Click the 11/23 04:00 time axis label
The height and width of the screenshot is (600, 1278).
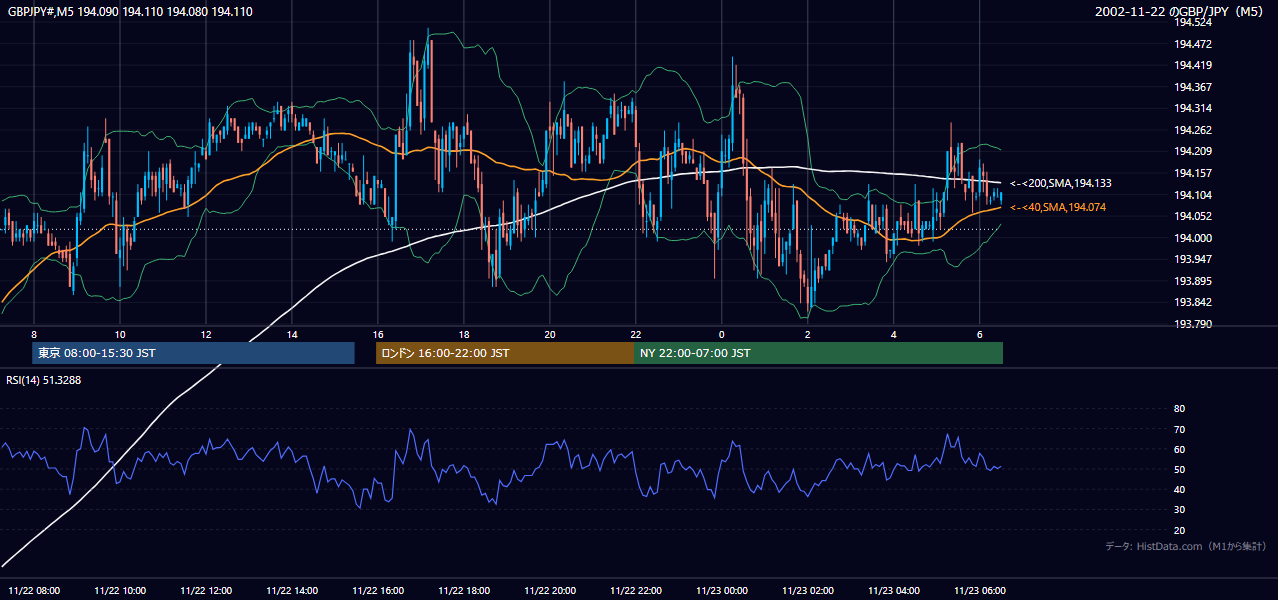click(x=894, y=591)
